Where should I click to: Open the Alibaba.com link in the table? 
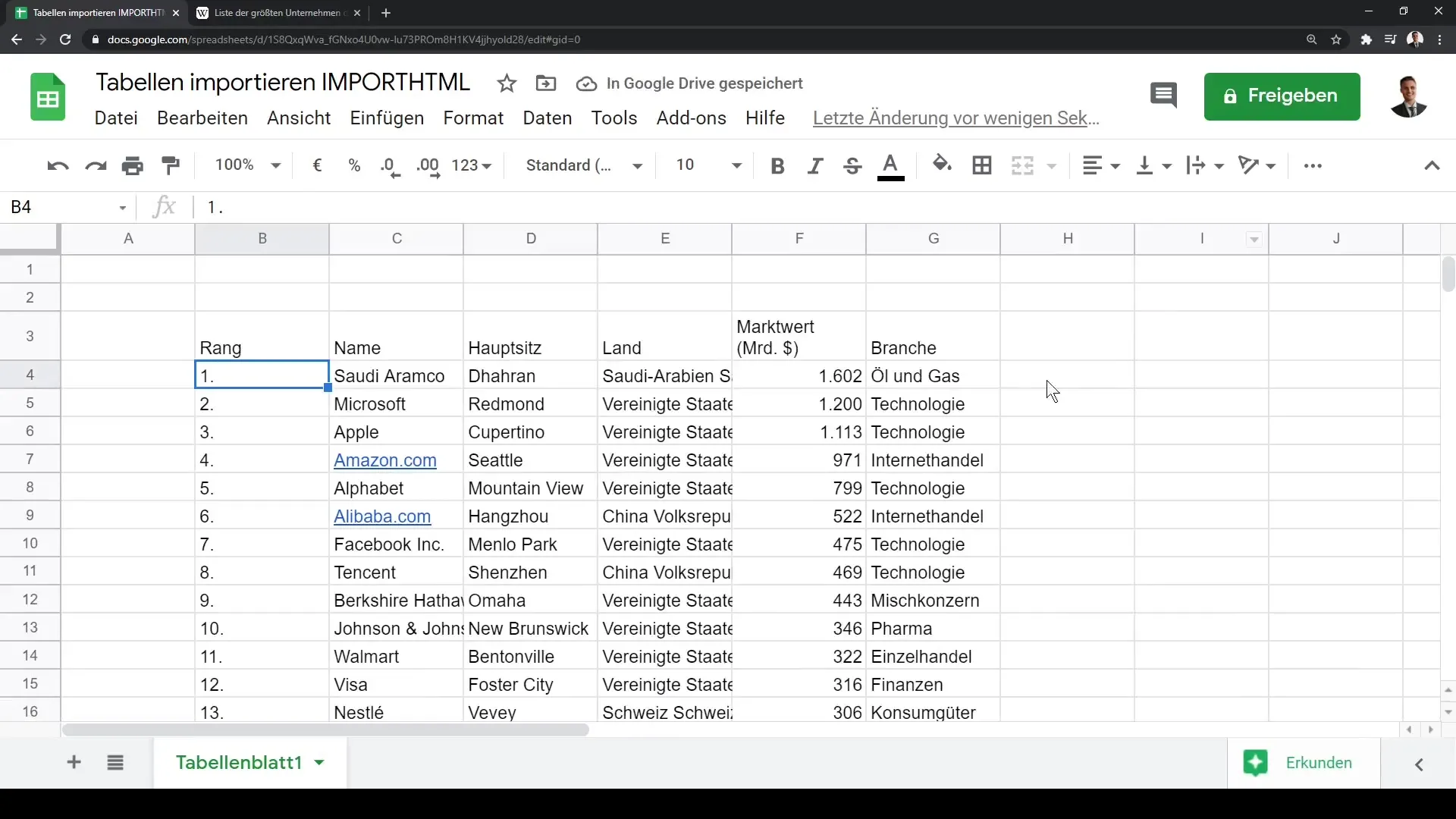(x=382, y=516)
